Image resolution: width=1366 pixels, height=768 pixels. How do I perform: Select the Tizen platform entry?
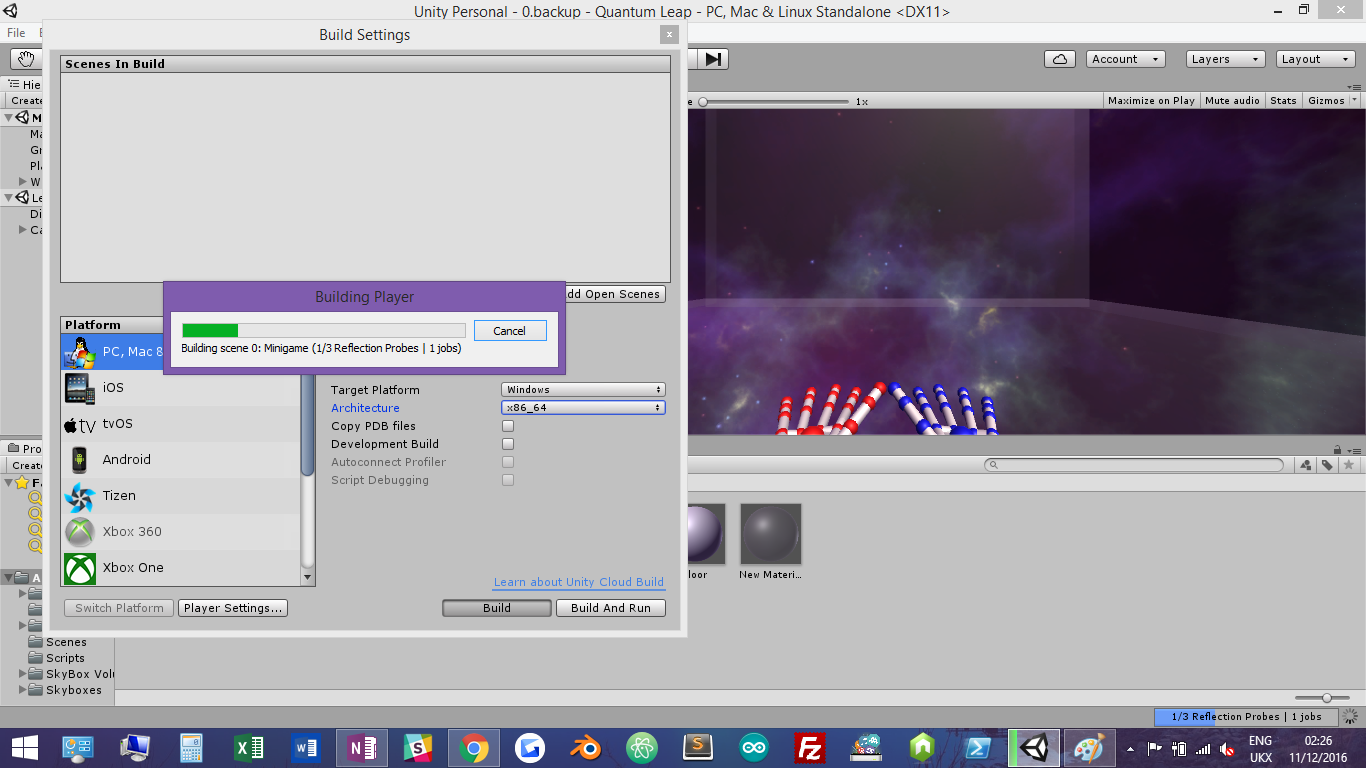[180, 495]
